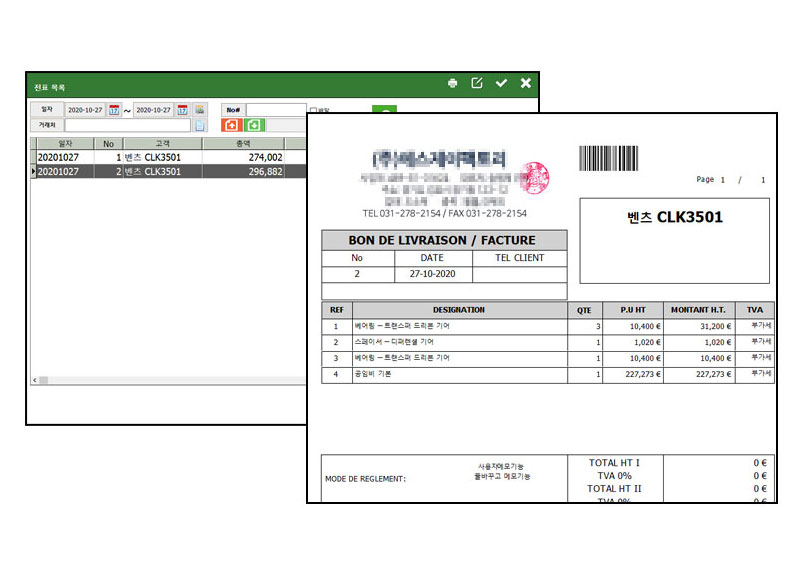
Task: Click the MONTANT H.T. column header
Action: [x=698, y=310]
